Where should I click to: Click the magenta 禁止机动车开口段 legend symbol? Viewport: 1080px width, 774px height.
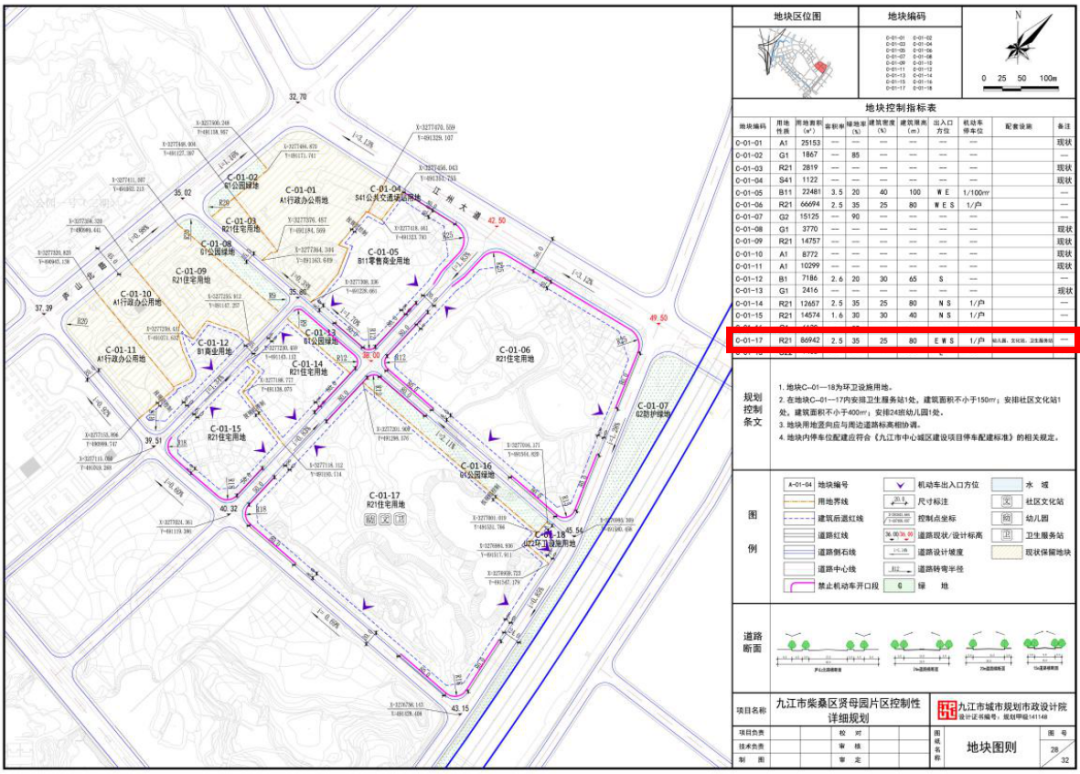(x=798, y=586)
